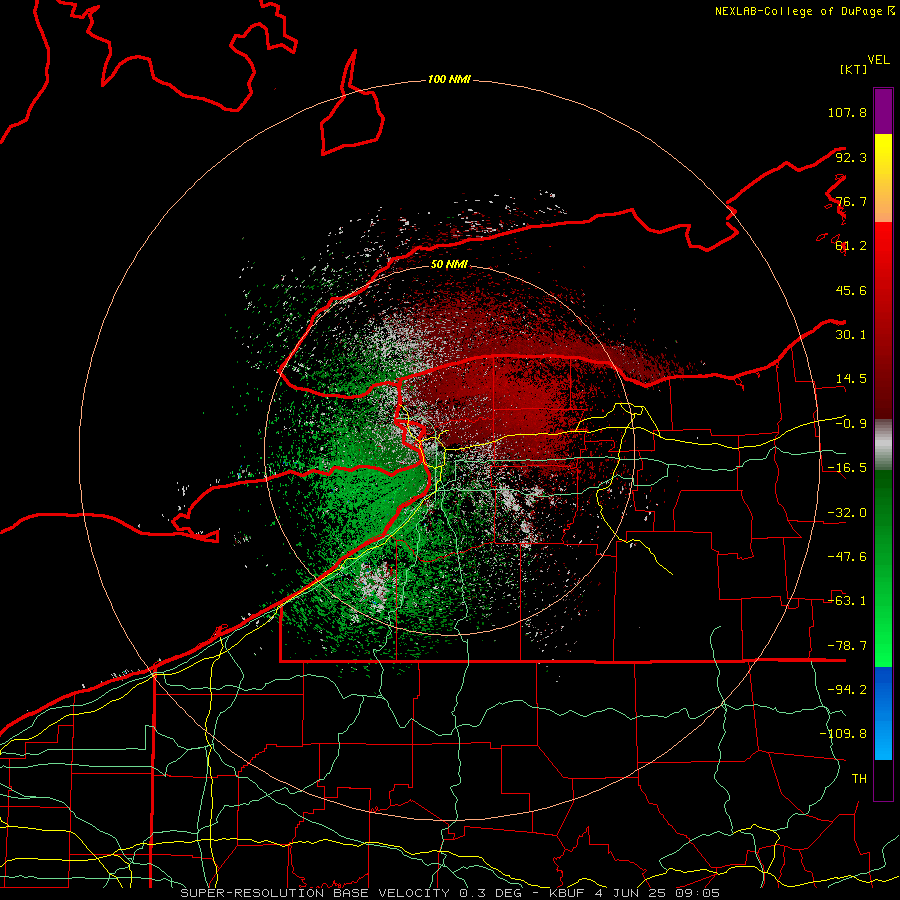Select the 76.7 scale value
The height and width of the screenshot is (900, 900).
tap(851, 201)
